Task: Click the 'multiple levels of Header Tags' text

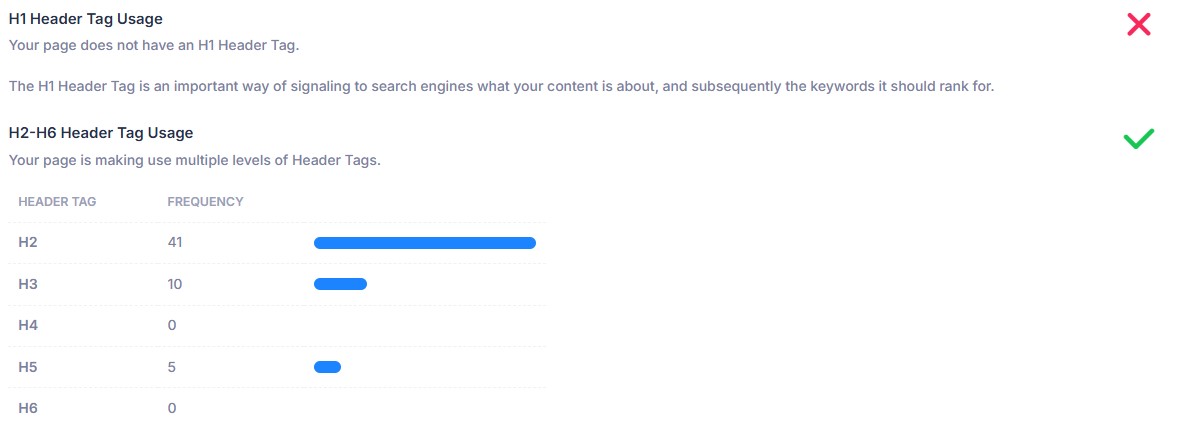Action: tap(194, 159)
